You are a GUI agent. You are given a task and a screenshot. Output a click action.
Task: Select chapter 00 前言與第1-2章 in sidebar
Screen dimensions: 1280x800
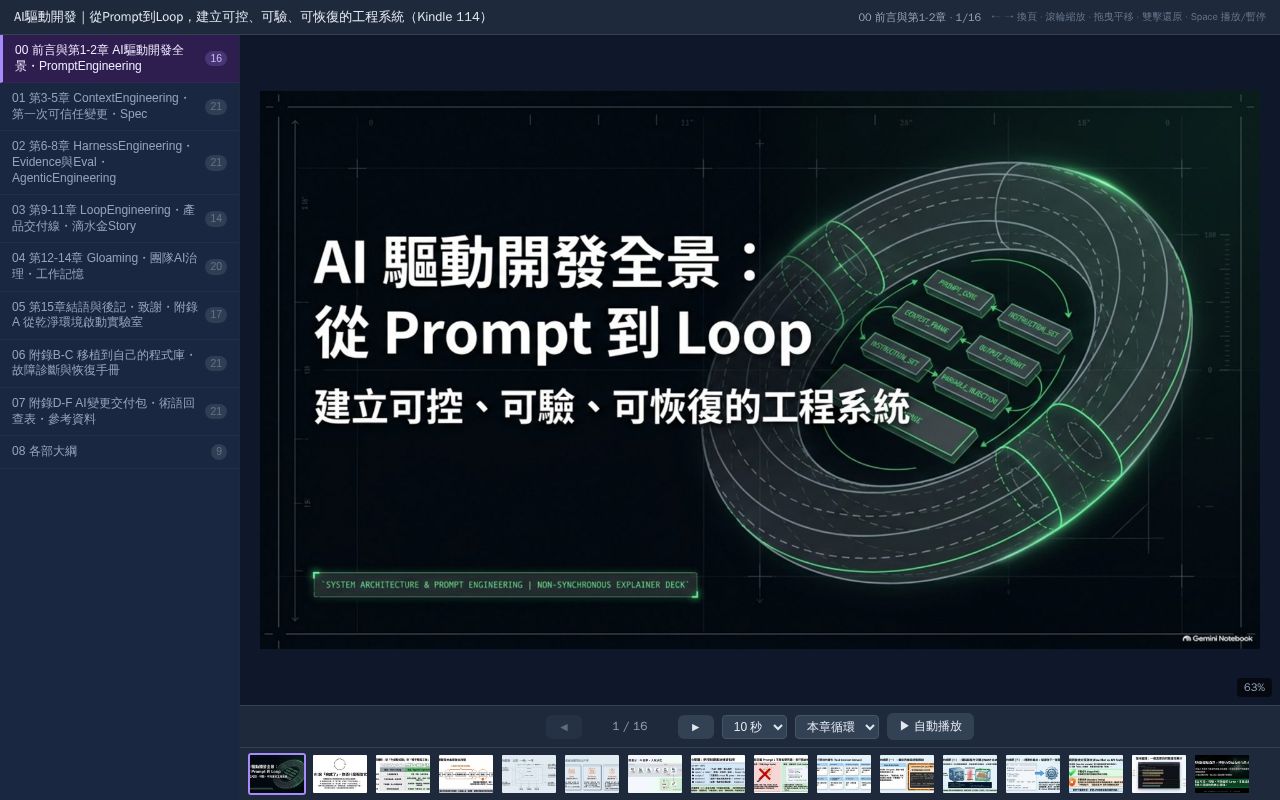pyautogui.click(x=120, y=58)
